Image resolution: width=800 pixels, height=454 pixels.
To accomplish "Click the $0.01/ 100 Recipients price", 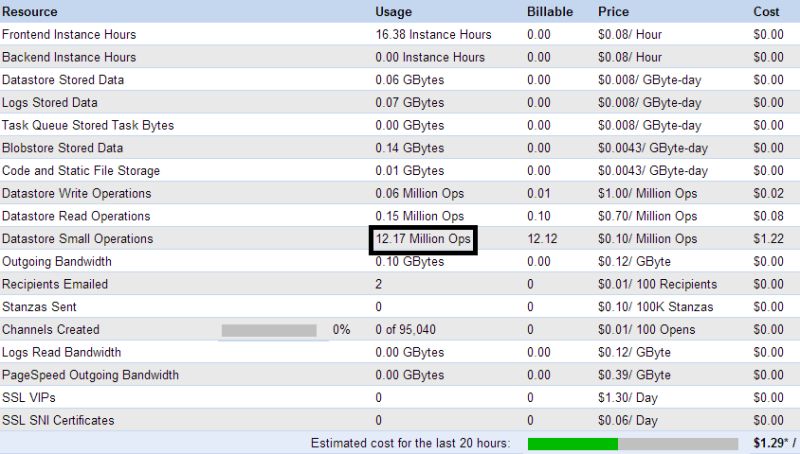I will click(x=657, y=284).
